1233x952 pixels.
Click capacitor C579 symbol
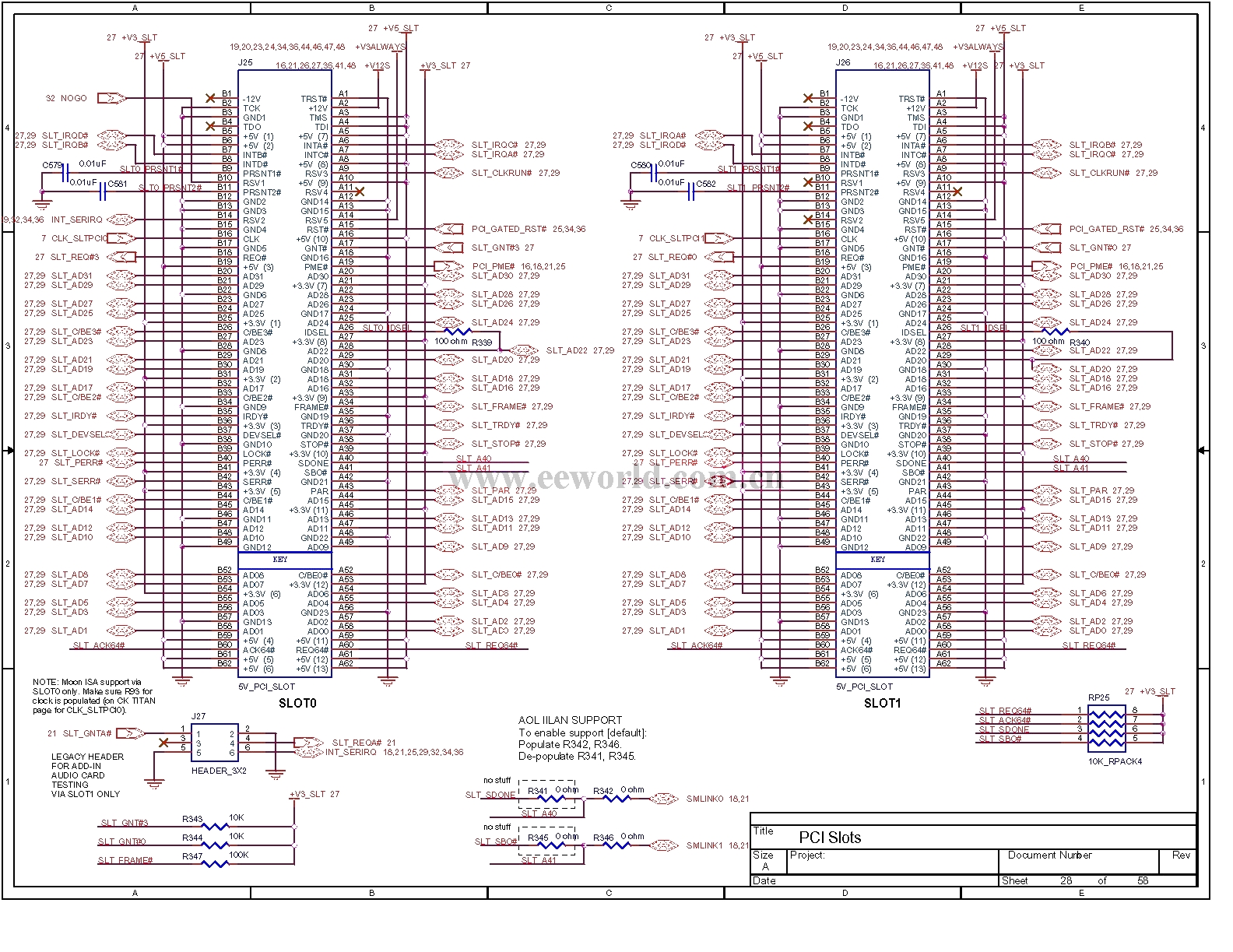[x=67, y=173]
